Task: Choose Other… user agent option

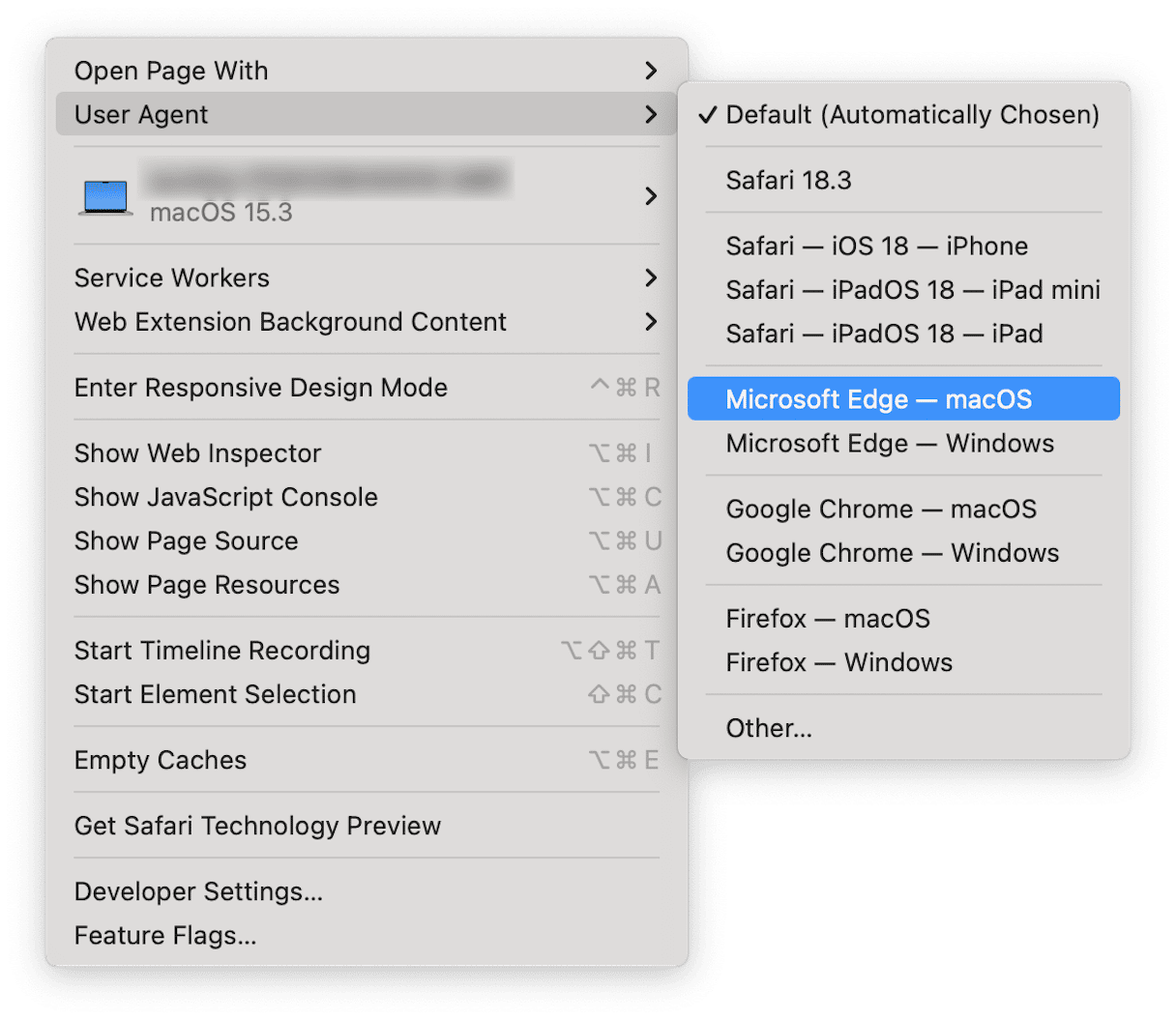Action: 903,728
